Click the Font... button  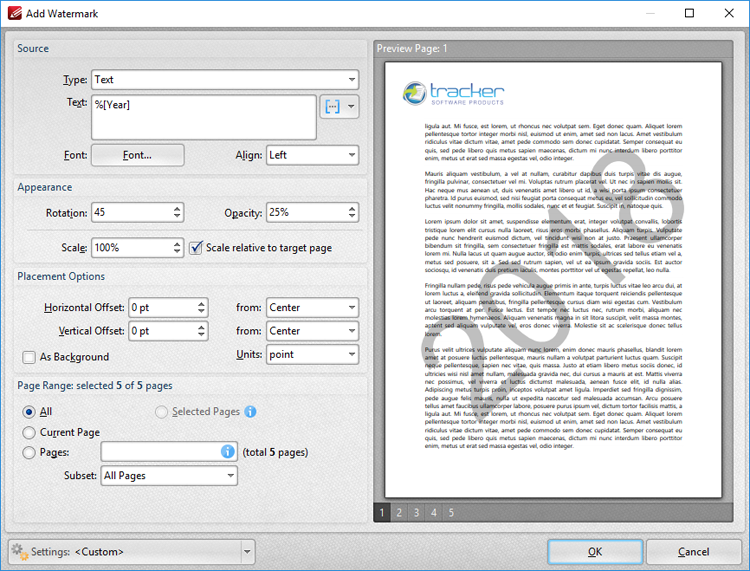point(137,155)
